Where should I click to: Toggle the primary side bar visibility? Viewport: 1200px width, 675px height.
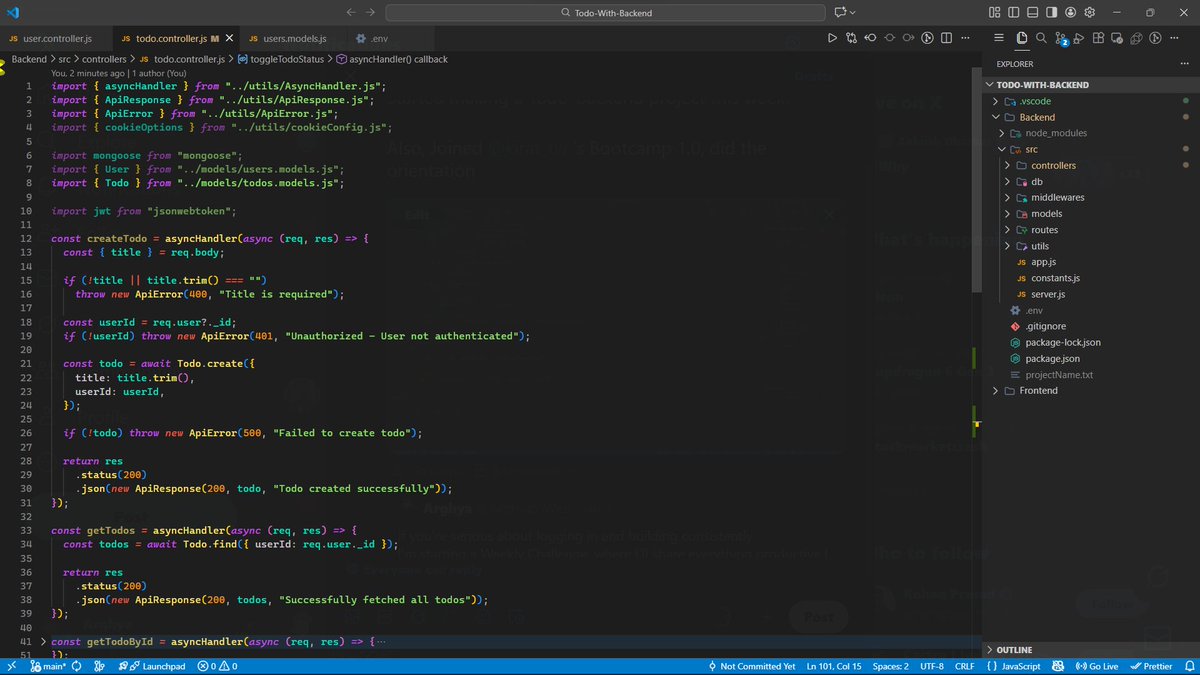(1013, 12)
